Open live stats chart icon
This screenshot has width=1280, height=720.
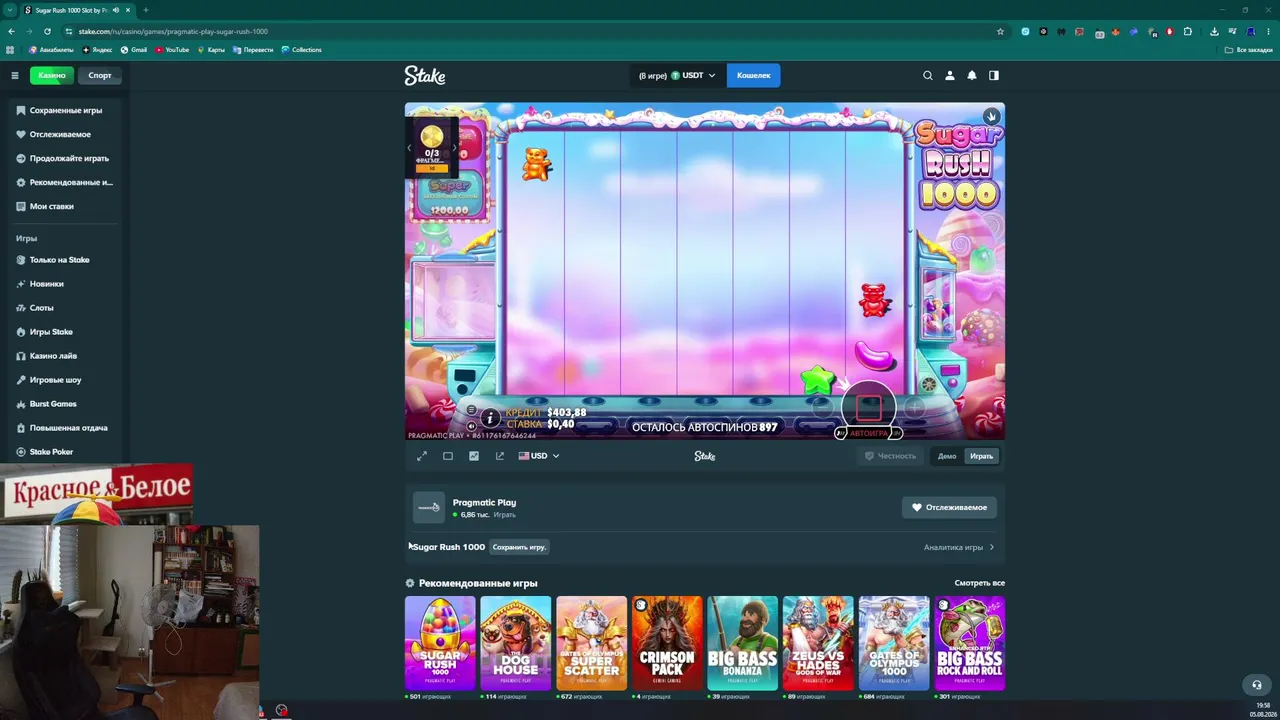click(474, 456)
